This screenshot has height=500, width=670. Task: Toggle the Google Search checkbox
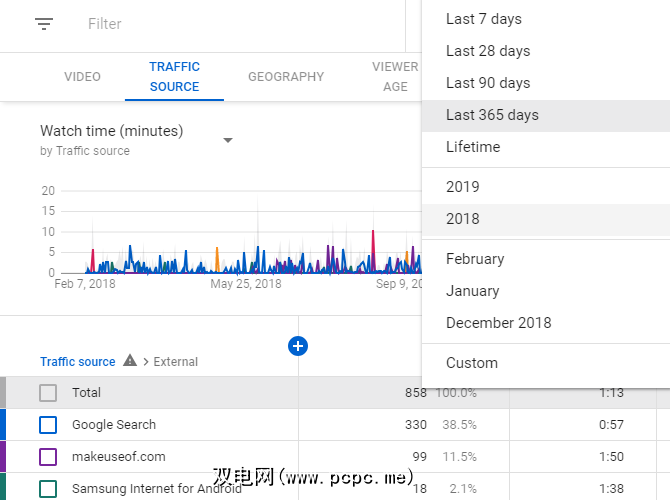[48, 425]
